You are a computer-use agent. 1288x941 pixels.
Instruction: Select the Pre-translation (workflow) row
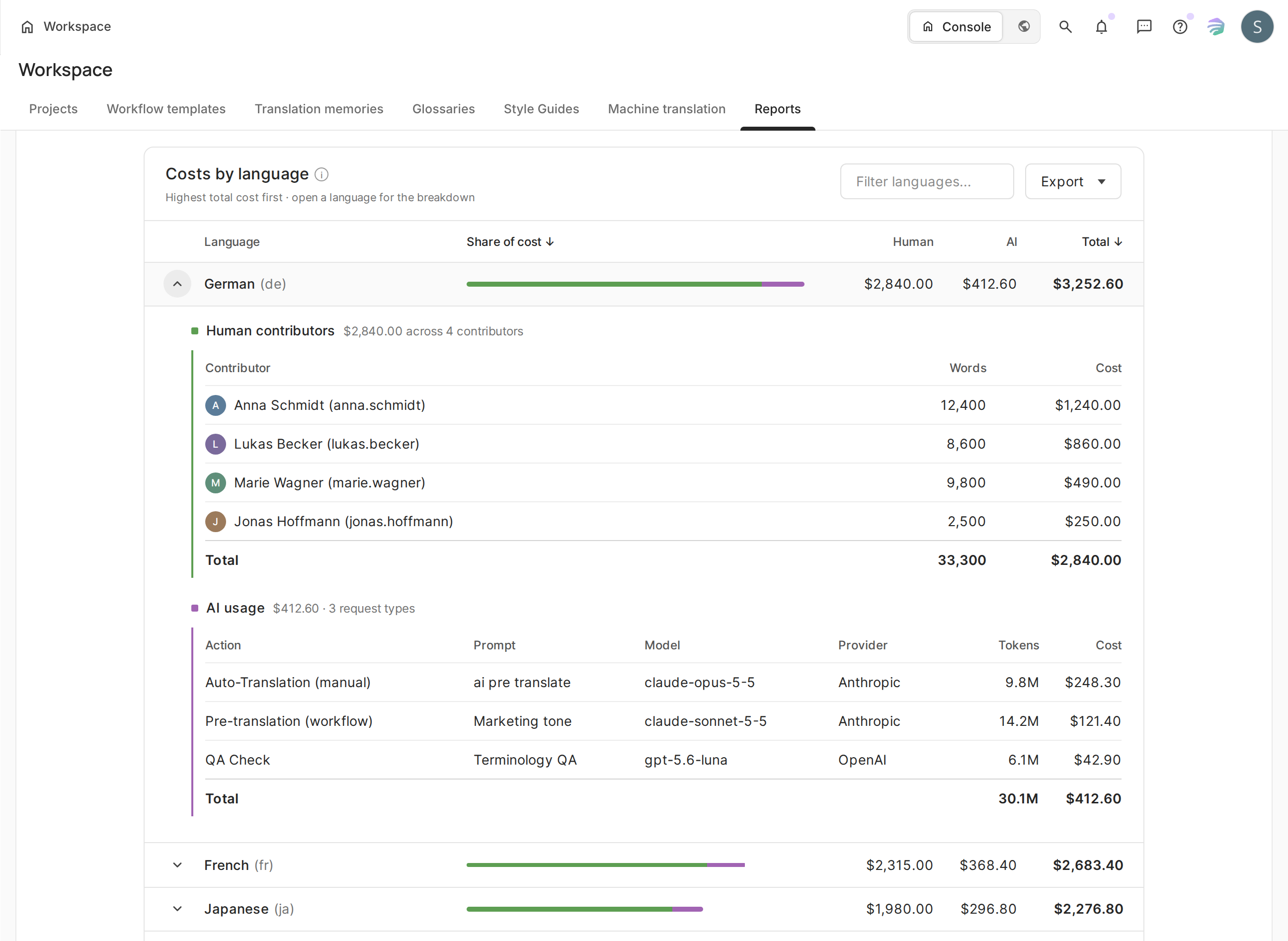663,721
